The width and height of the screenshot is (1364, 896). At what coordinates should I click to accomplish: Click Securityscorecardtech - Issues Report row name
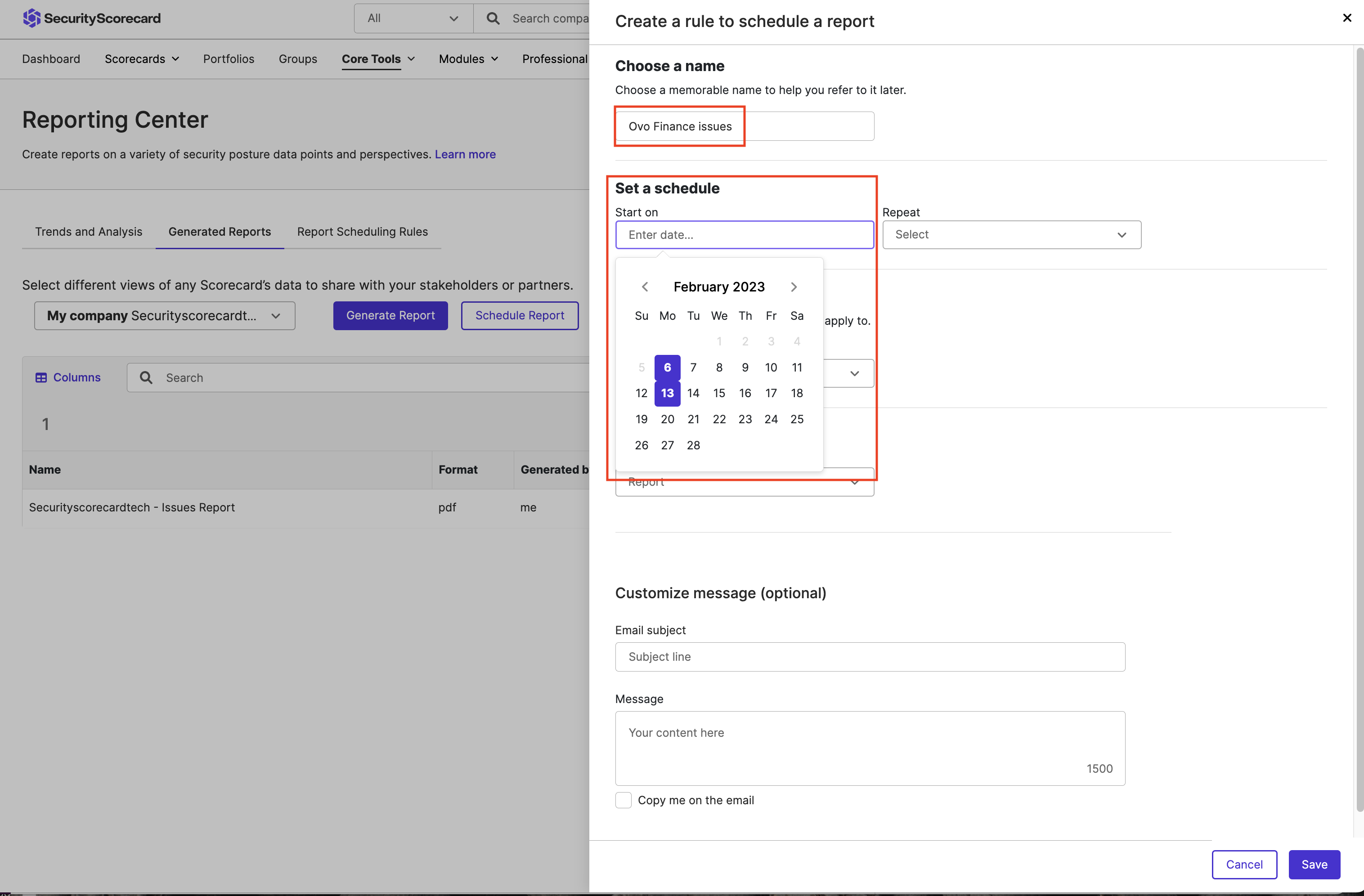132,507
